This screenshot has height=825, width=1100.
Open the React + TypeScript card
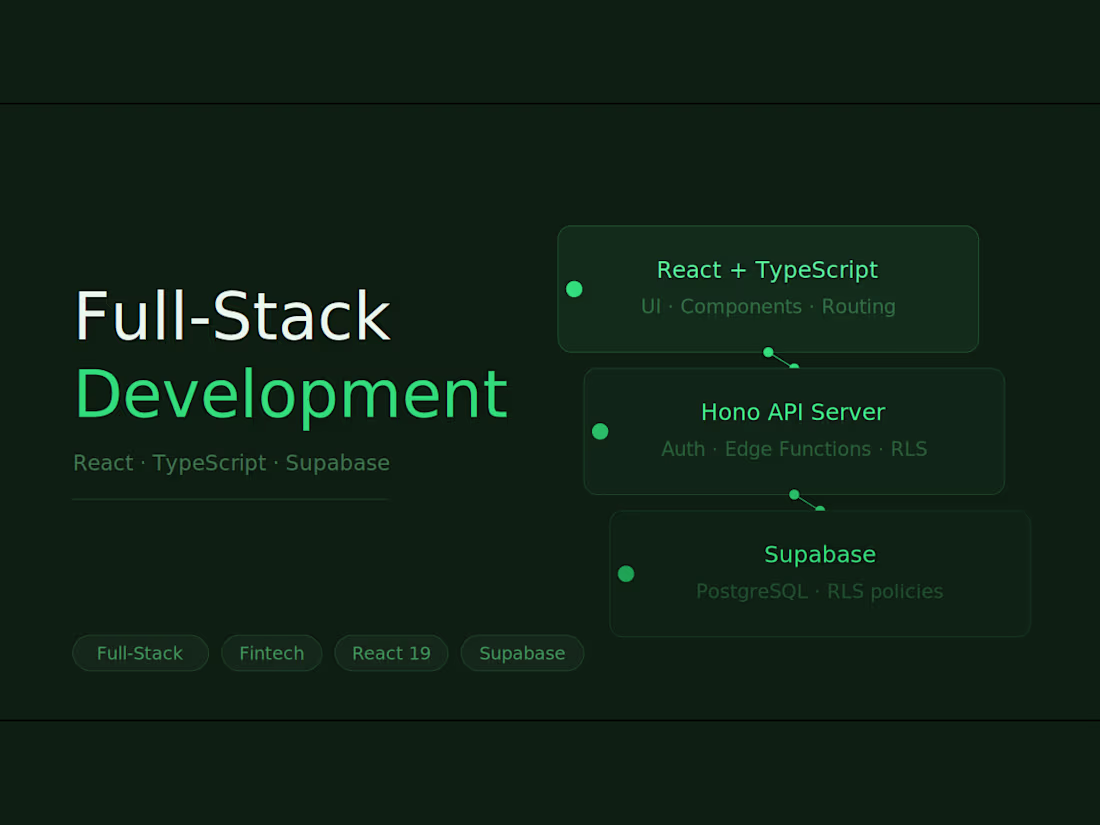tap(768, 289)
